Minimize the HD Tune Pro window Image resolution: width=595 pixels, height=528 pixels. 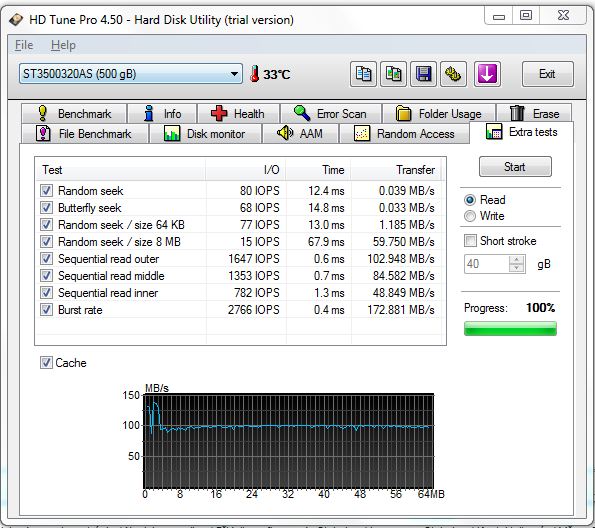(499, 16)
